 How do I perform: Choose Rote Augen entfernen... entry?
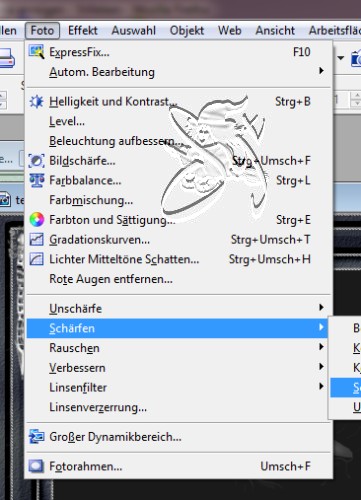pos(180,279)
